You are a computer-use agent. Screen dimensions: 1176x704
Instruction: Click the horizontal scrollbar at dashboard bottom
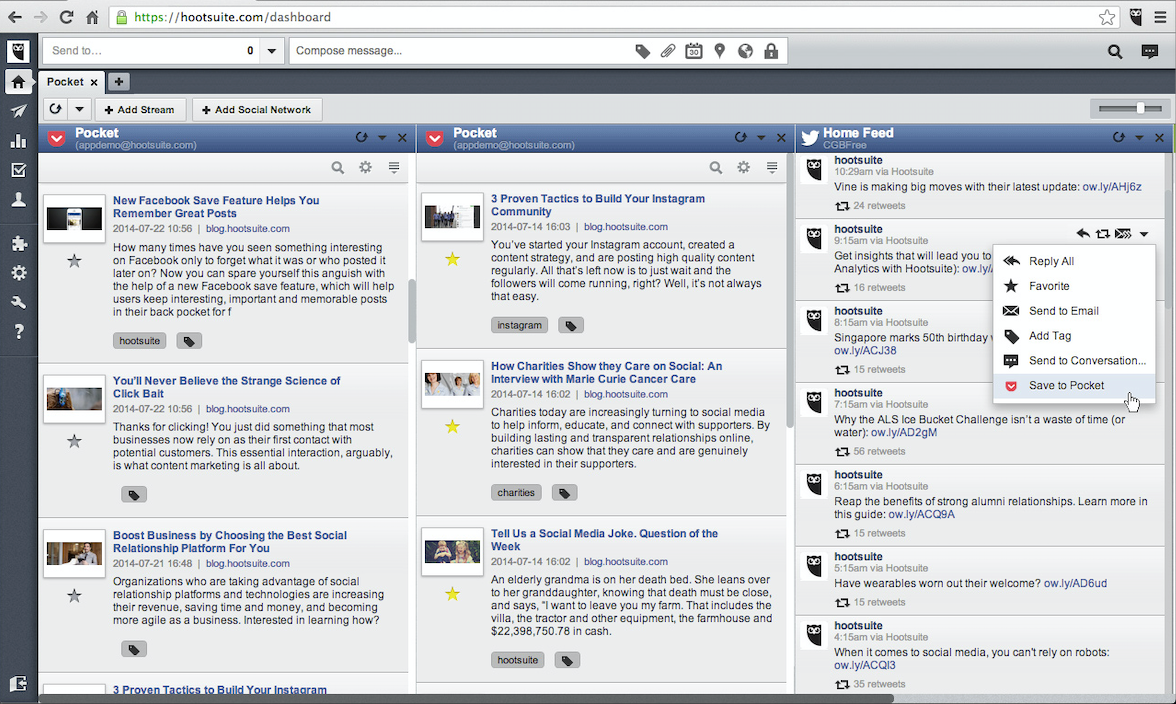465,699
